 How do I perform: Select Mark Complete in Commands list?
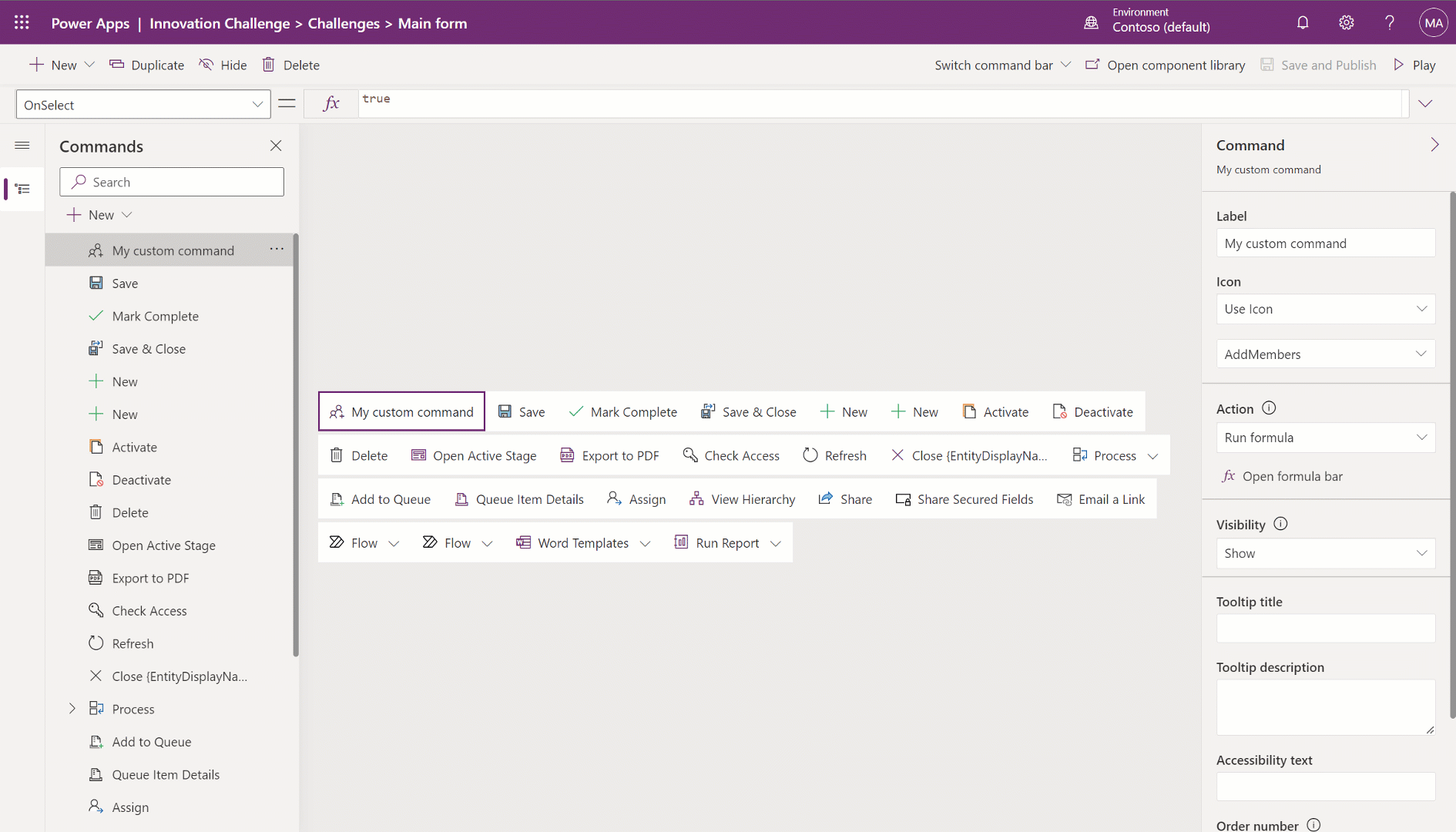point(155,316)
